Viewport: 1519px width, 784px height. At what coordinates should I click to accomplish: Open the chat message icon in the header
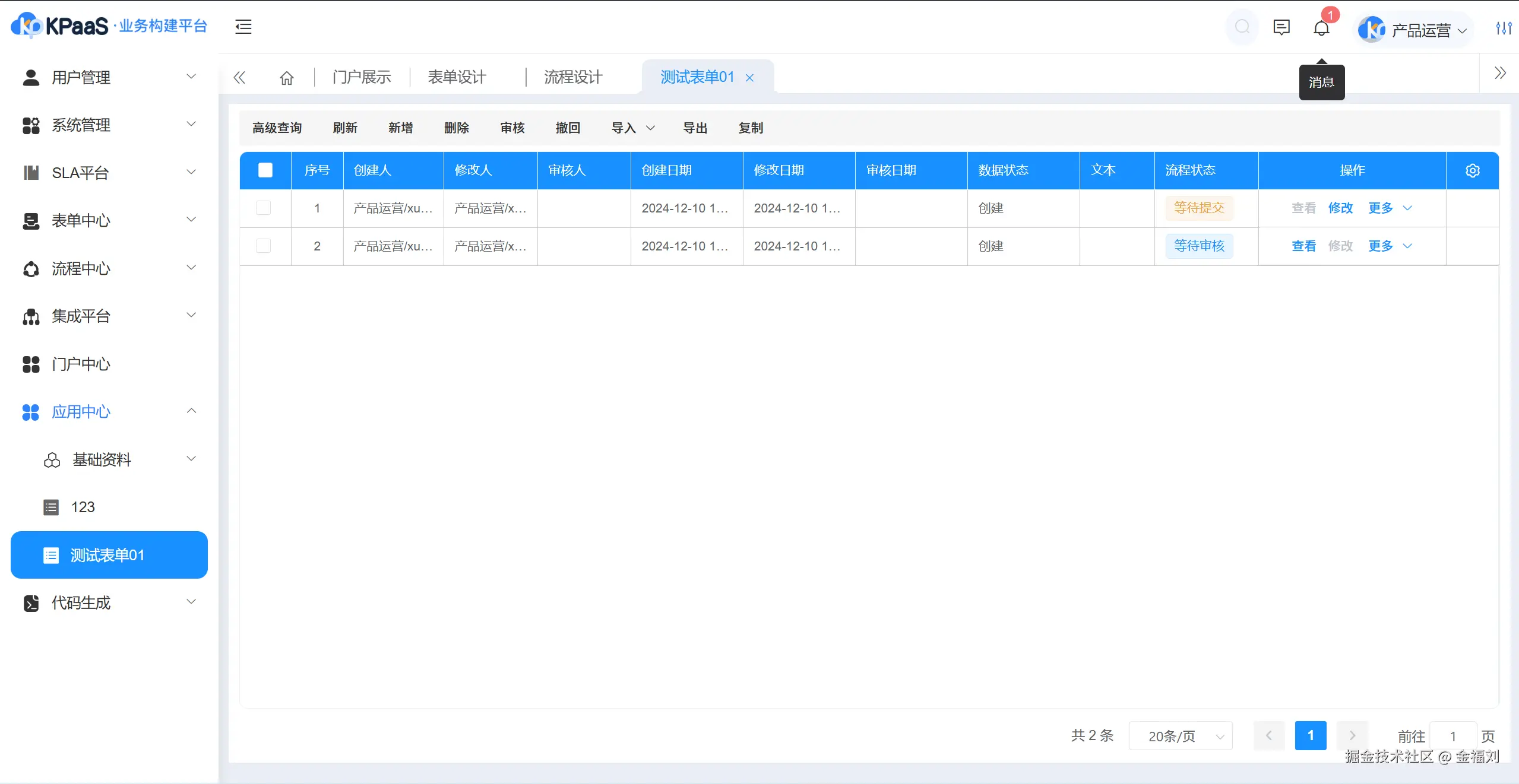click(1281, 27)
